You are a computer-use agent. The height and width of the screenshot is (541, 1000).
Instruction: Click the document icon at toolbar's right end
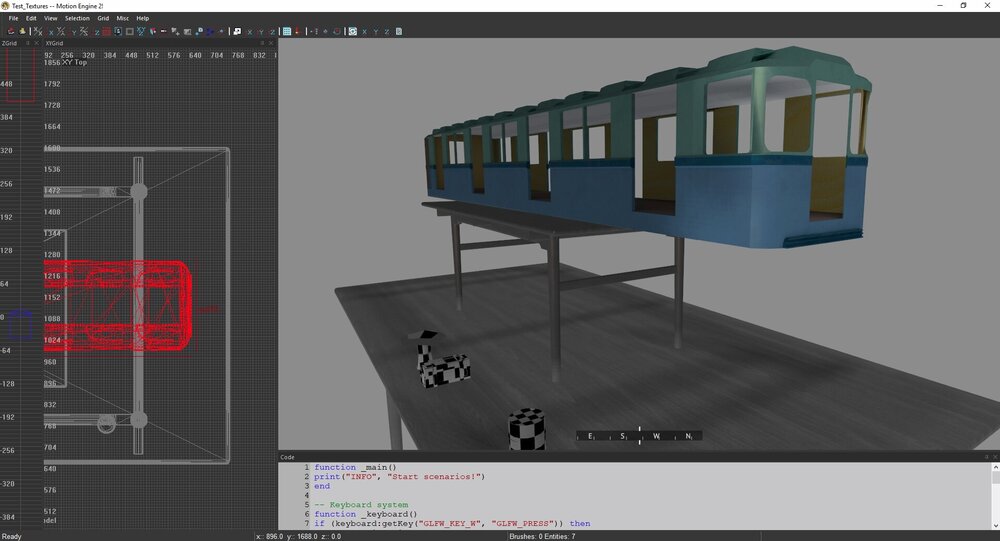(399, 31)
